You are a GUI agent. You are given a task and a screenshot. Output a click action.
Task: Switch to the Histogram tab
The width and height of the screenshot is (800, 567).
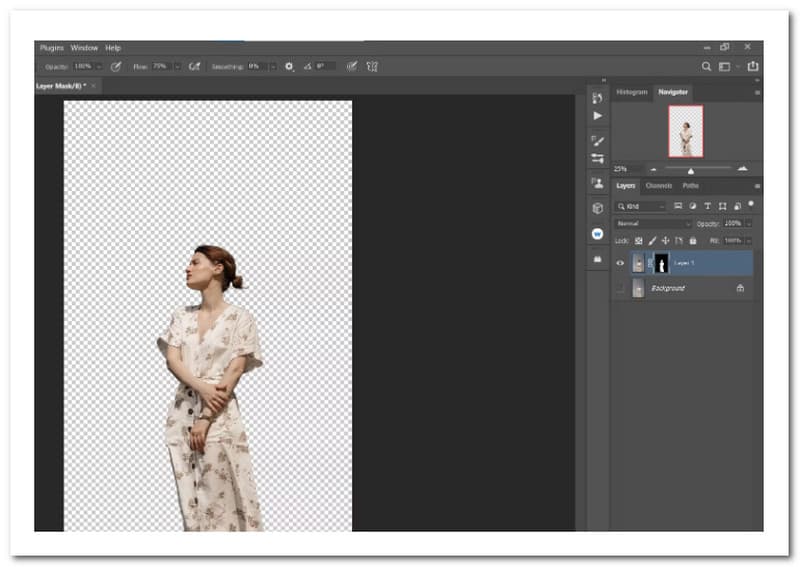(632, 92)
